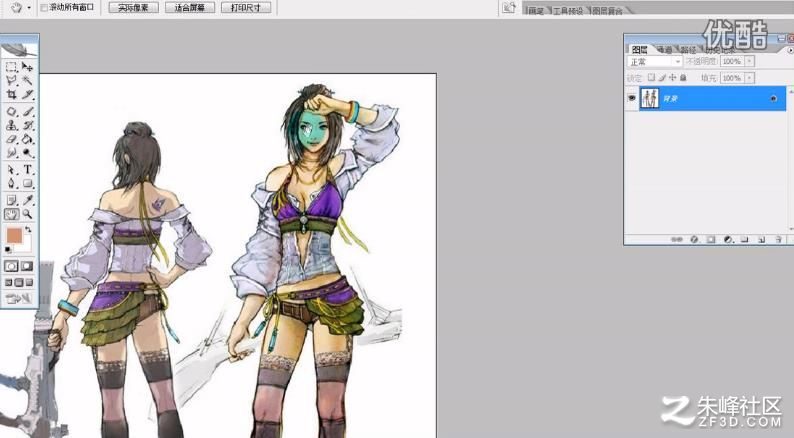This screenshot has width=794, height=438.
Task: Switch to the Paths tab
Action: [x=688, y=50]
